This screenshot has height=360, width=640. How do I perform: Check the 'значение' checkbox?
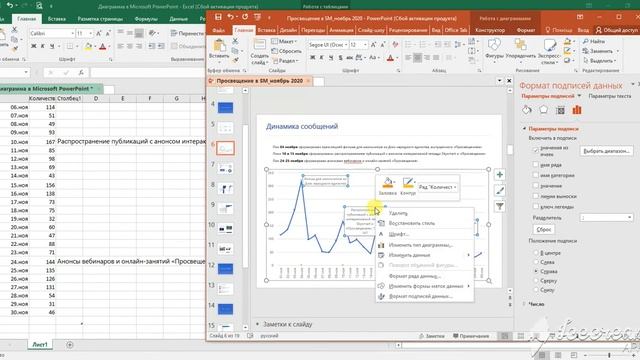(x=536, y=186)
